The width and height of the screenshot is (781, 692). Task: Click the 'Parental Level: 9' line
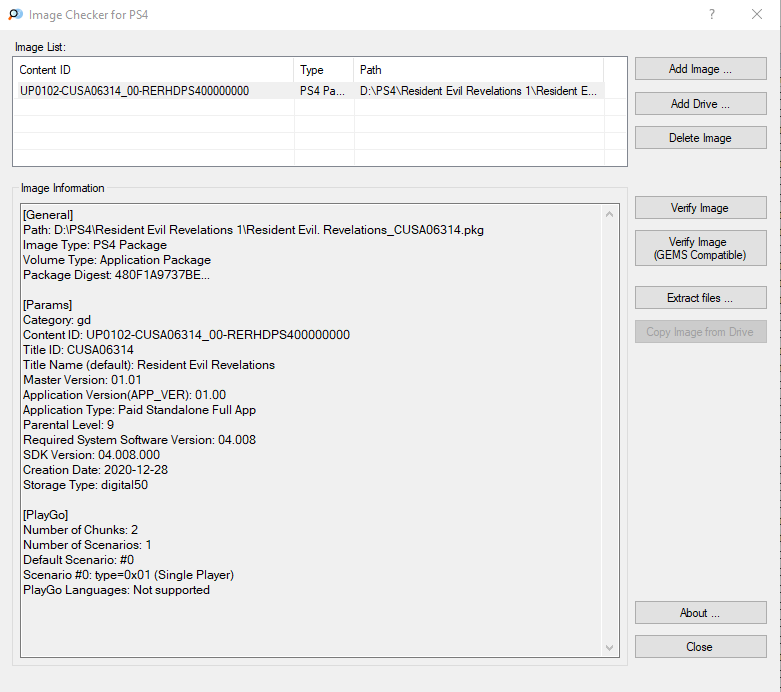(x=68, y=425)
